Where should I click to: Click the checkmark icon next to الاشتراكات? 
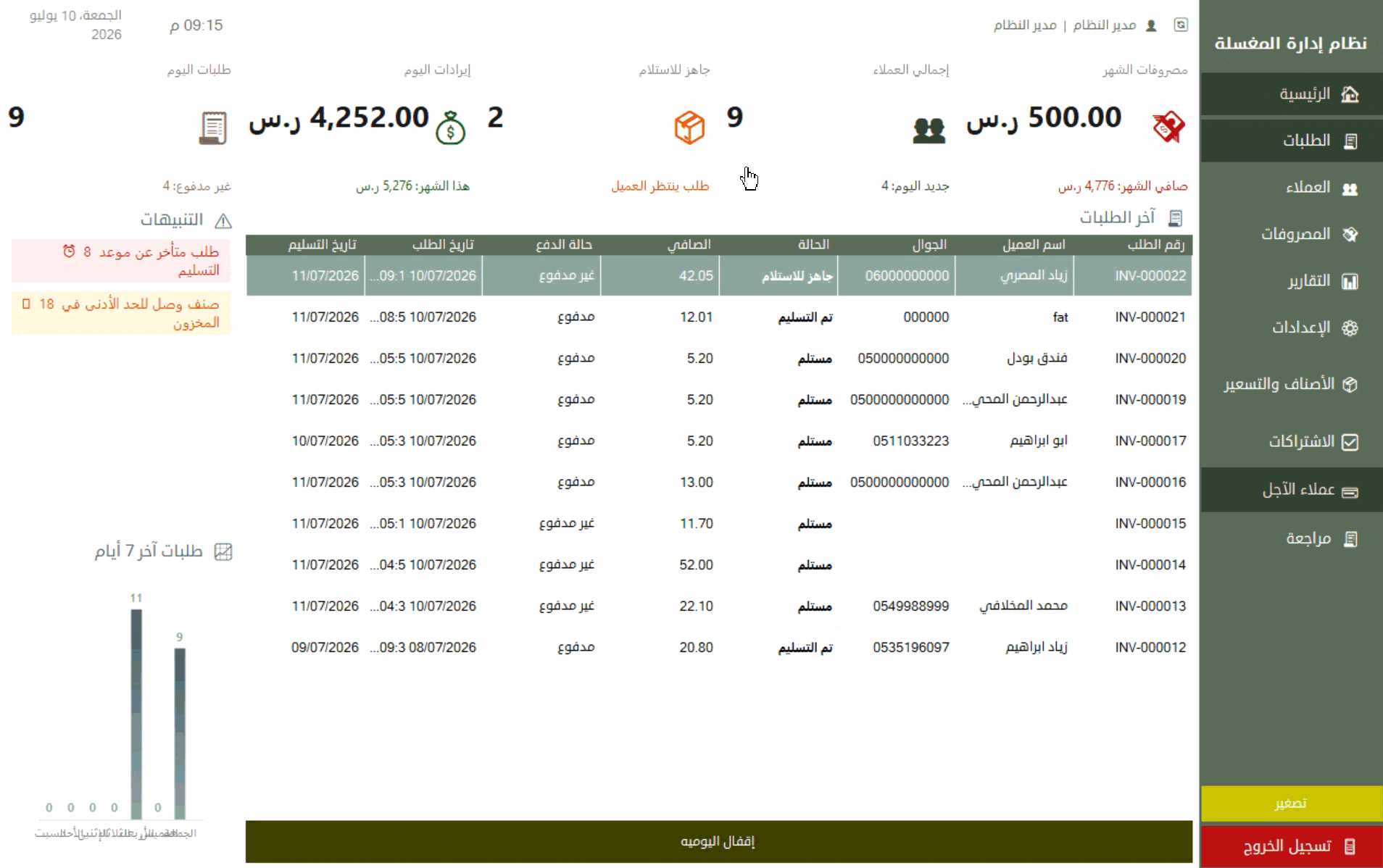[1350, 442]
